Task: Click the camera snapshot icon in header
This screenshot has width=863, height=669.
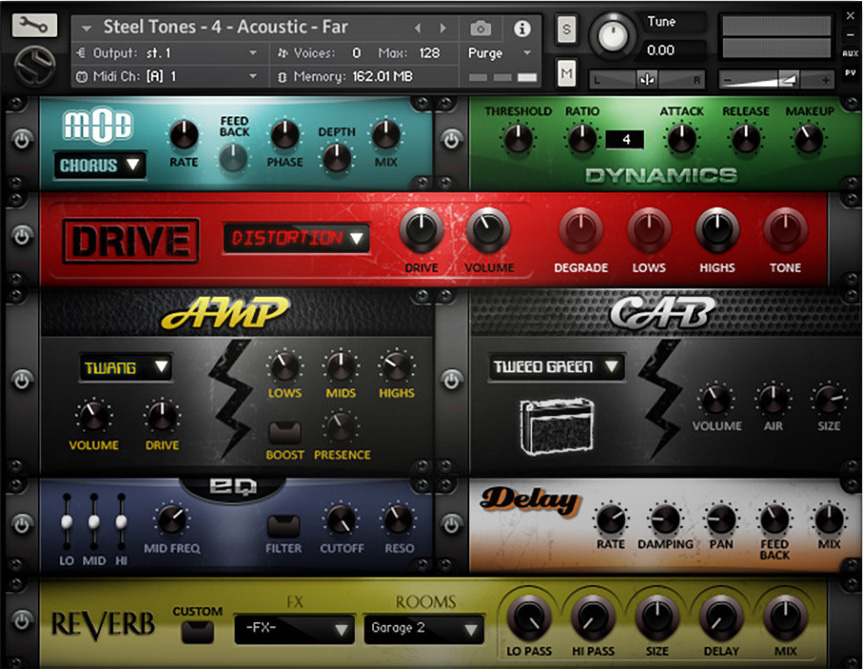Action: (479, 27)
